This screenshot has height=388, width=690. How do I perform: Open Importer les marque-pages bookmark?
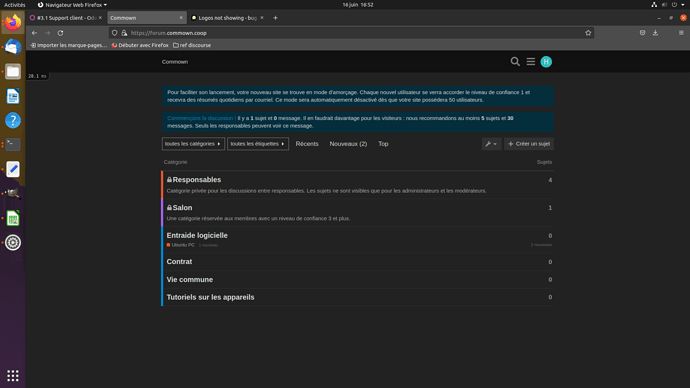tap(69, 45)
